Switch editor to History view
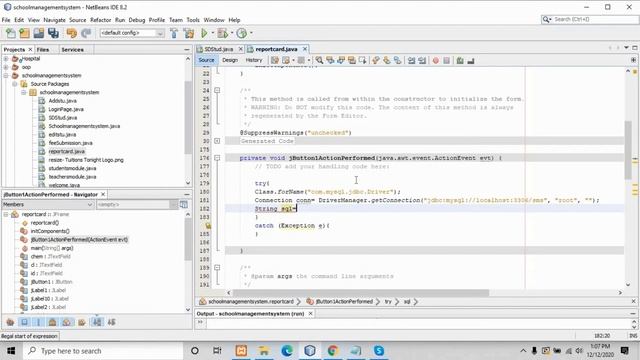The image size is (640, 360). (x=253, y=60)
